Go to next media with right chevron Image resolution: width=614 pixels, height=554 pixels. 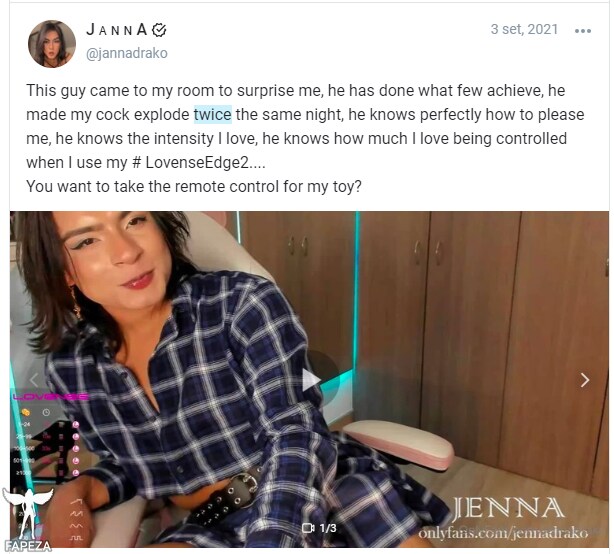tap(585, 380)
